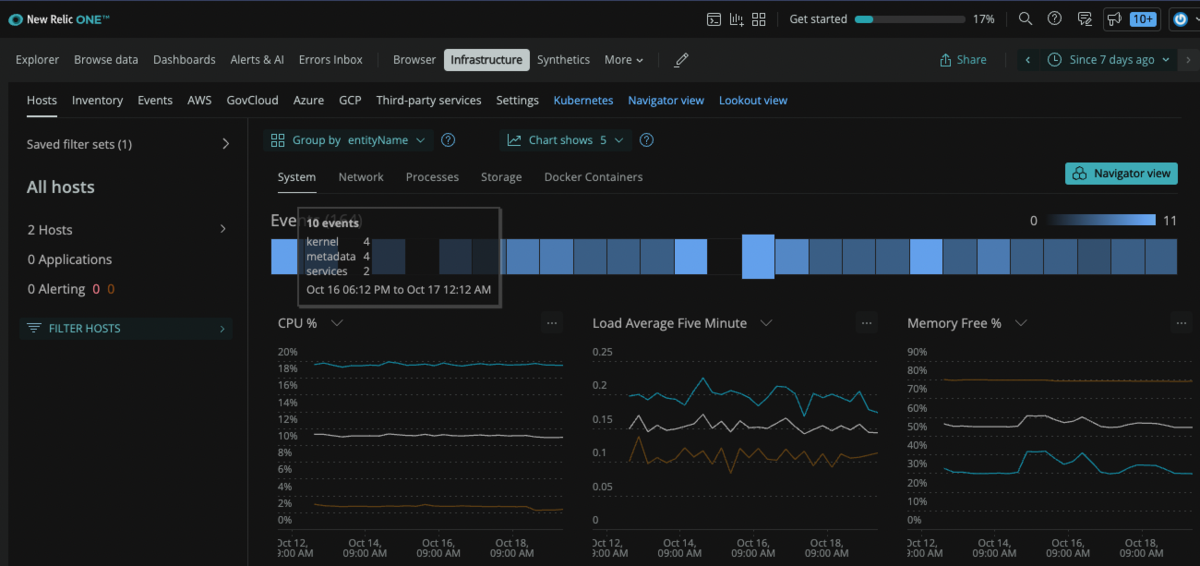Click the events heatmap gradient legend
The height and width of the screenshot is (566, 1200).
click(x=1101, y=220)
